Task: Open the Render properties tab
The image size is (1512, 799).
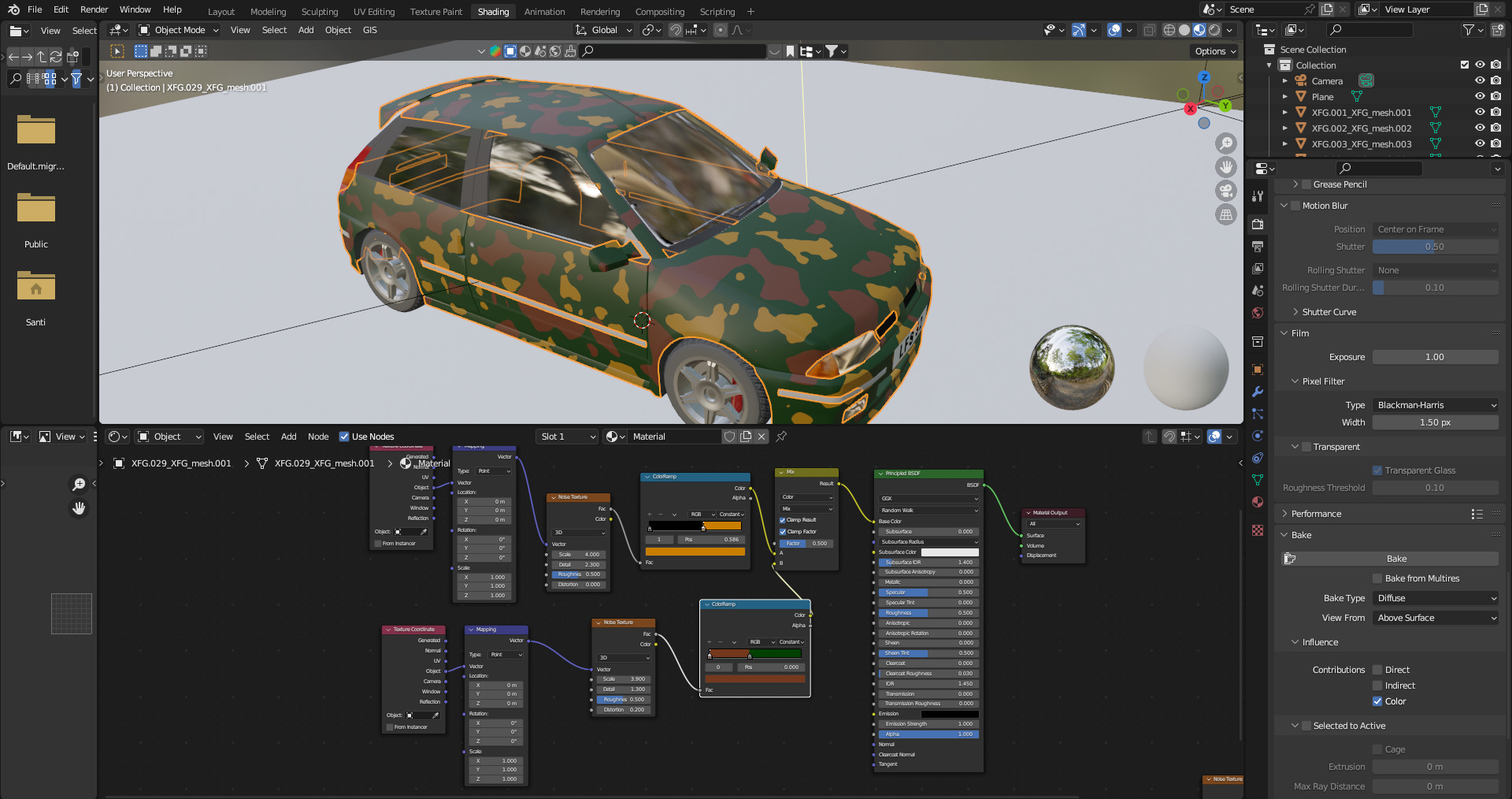Action: pyautogui.click(x=1258, y=225)
